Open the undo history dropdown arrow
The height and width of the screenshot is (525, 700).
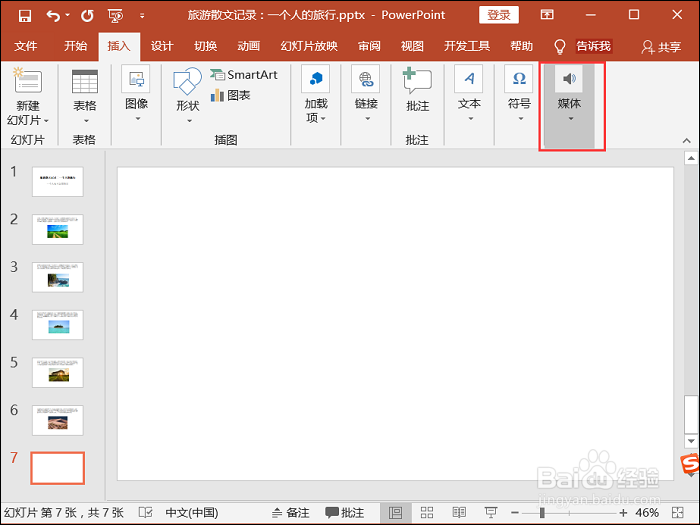coord(67,15)
